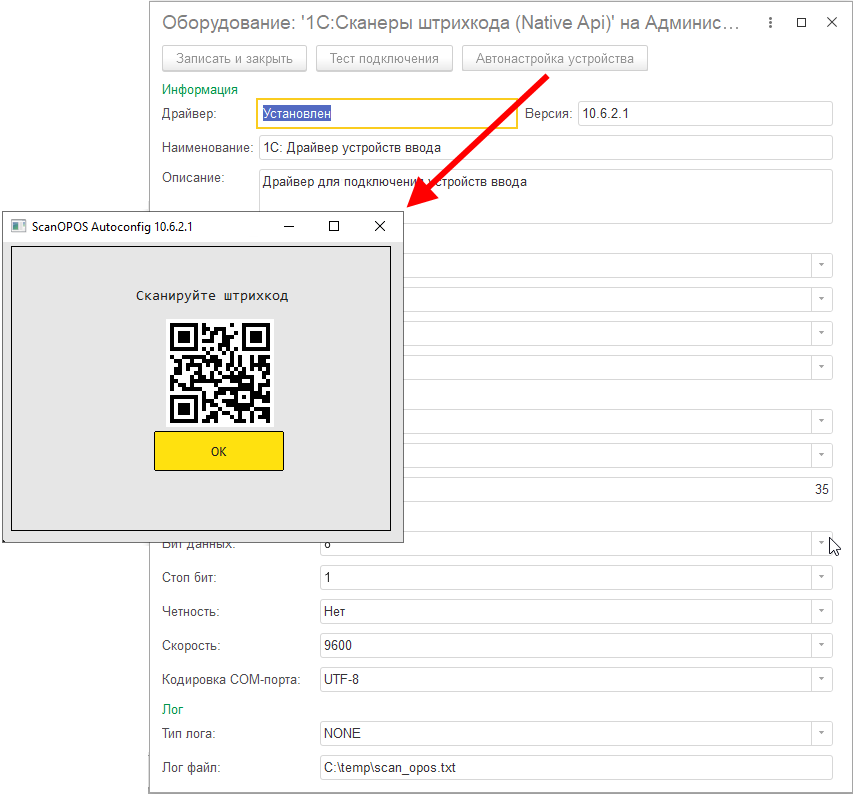Open the Четность dropdown list
The height and width of the screenshot is (794, 853).
click(x=821, y=611)
